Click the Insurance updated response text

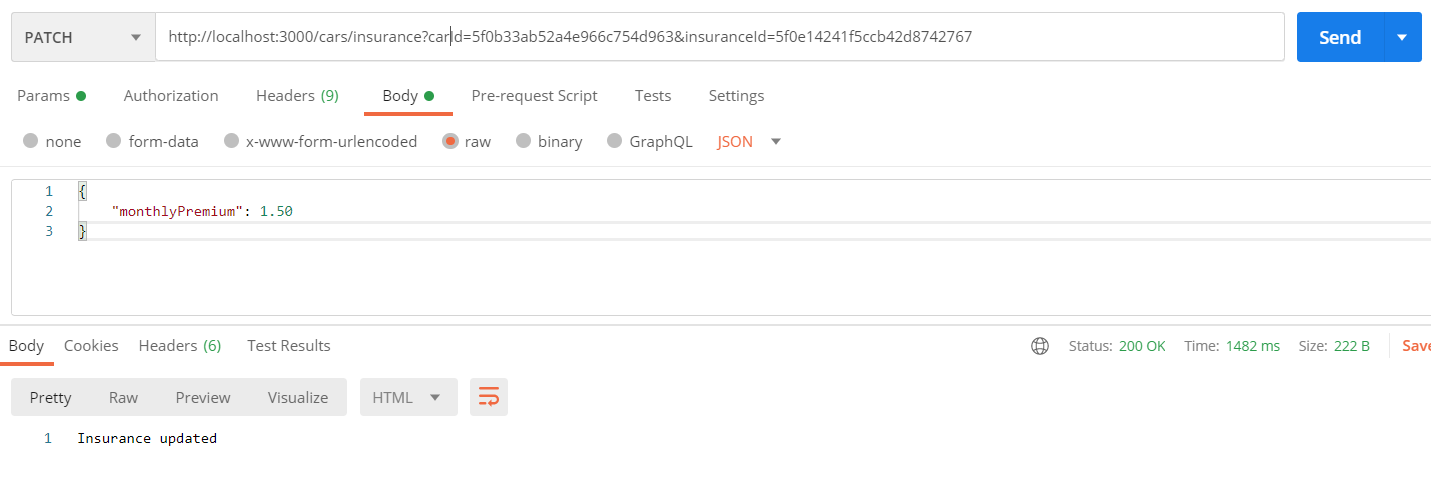[x=147, y=438]
